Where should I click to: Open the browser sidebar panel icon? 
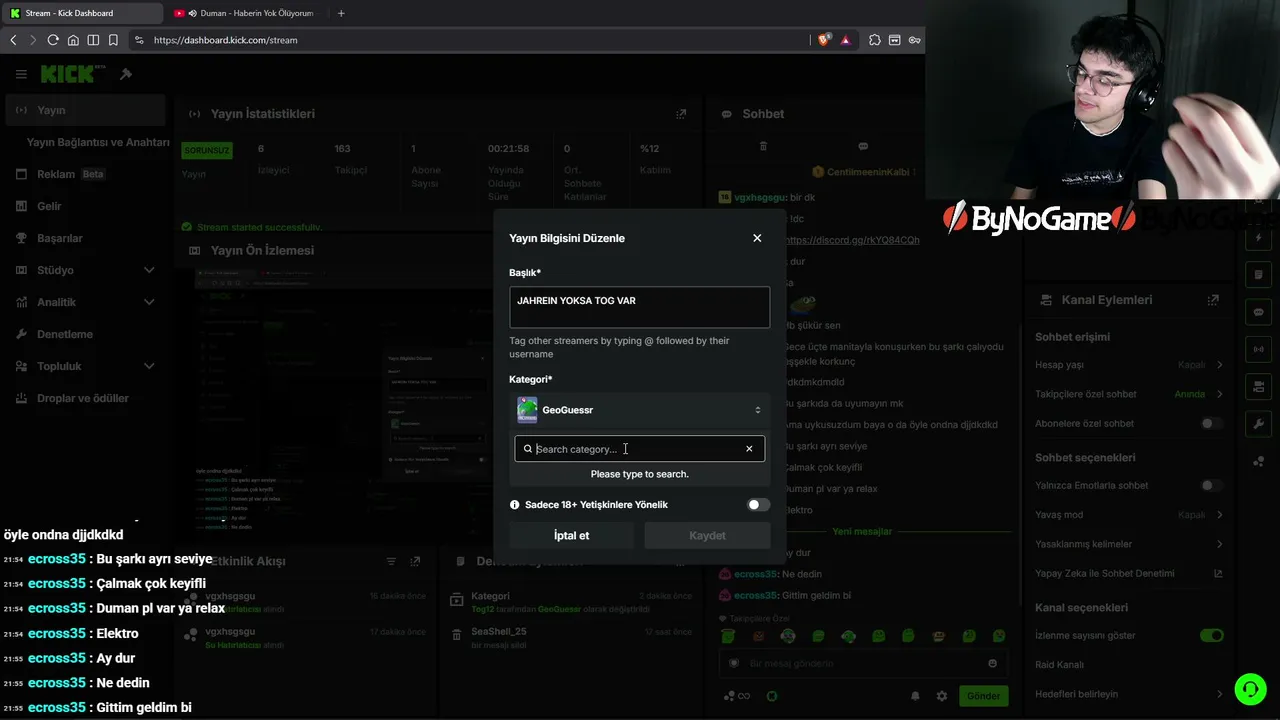(x=93, y=40)
